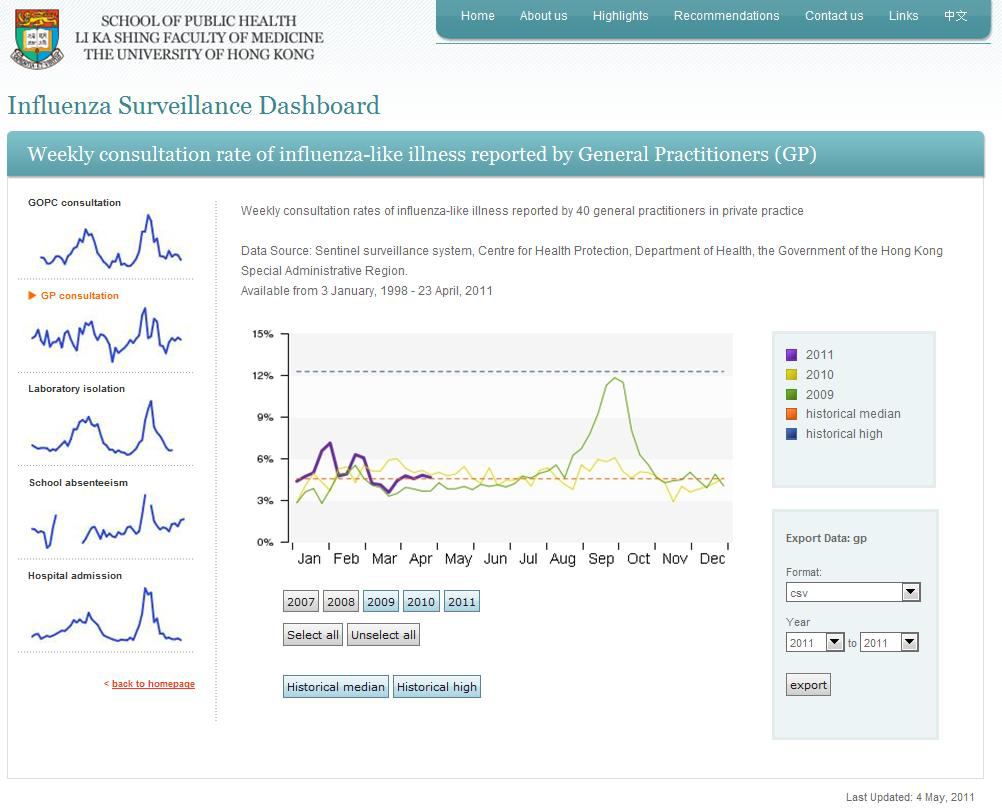Toggle the 2011 year series
This screenshot has width=1002, height=810.
[462, 602]
